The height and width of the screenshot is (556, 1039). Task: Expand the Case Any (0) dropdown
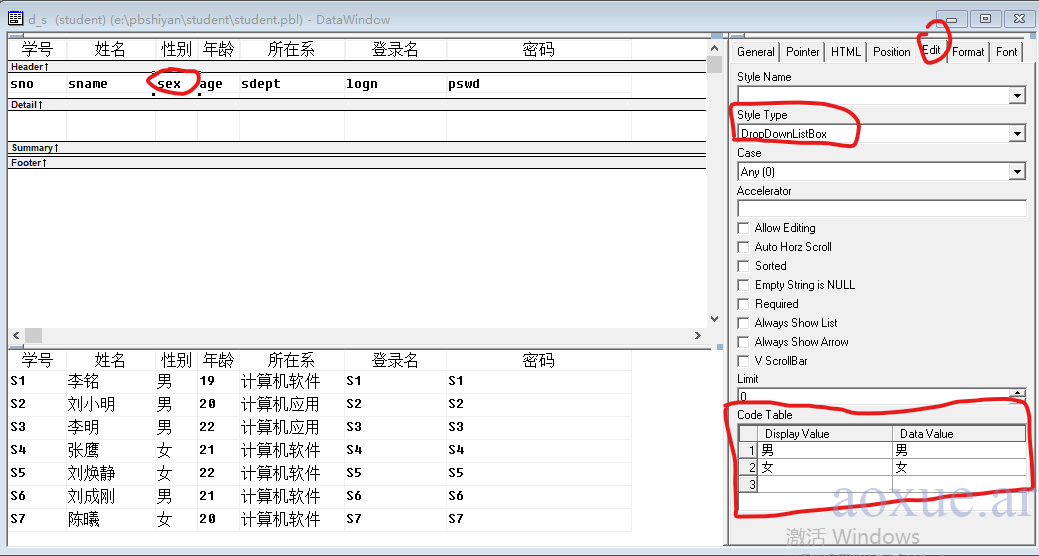coord(1018,172)
